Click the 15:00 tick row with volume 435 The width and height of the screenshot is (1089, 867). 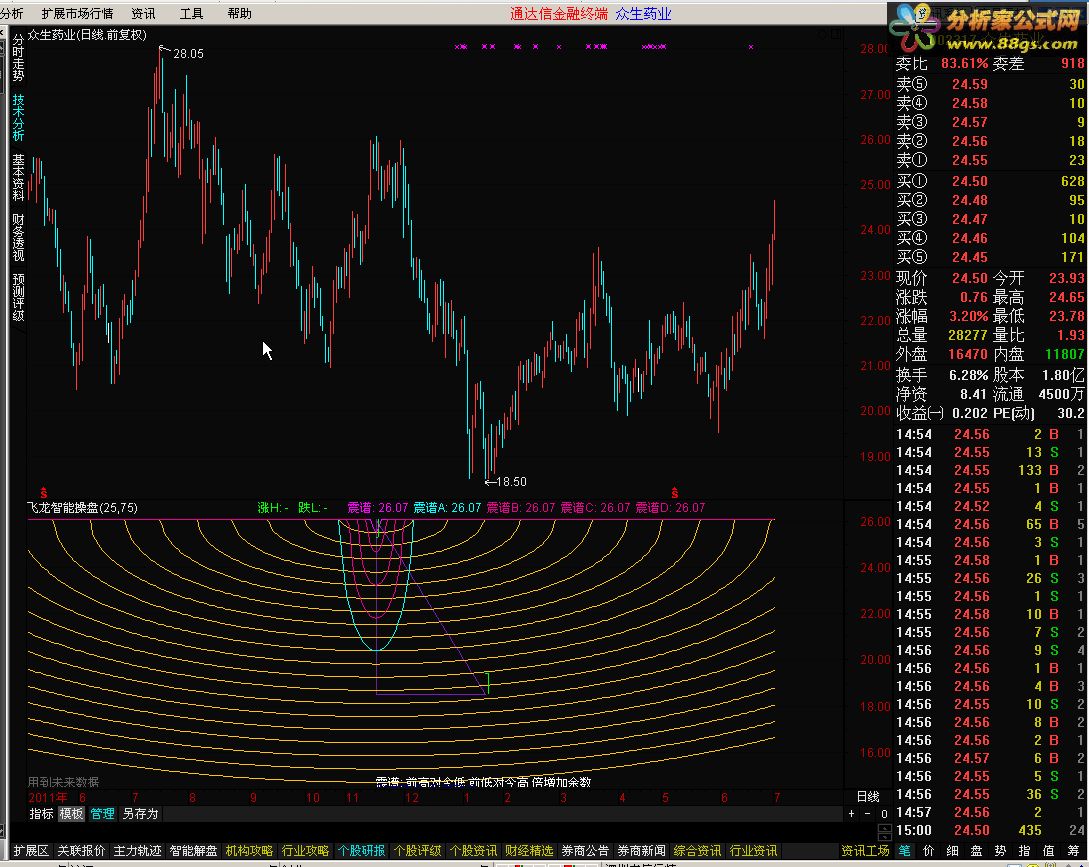[990, 830]
